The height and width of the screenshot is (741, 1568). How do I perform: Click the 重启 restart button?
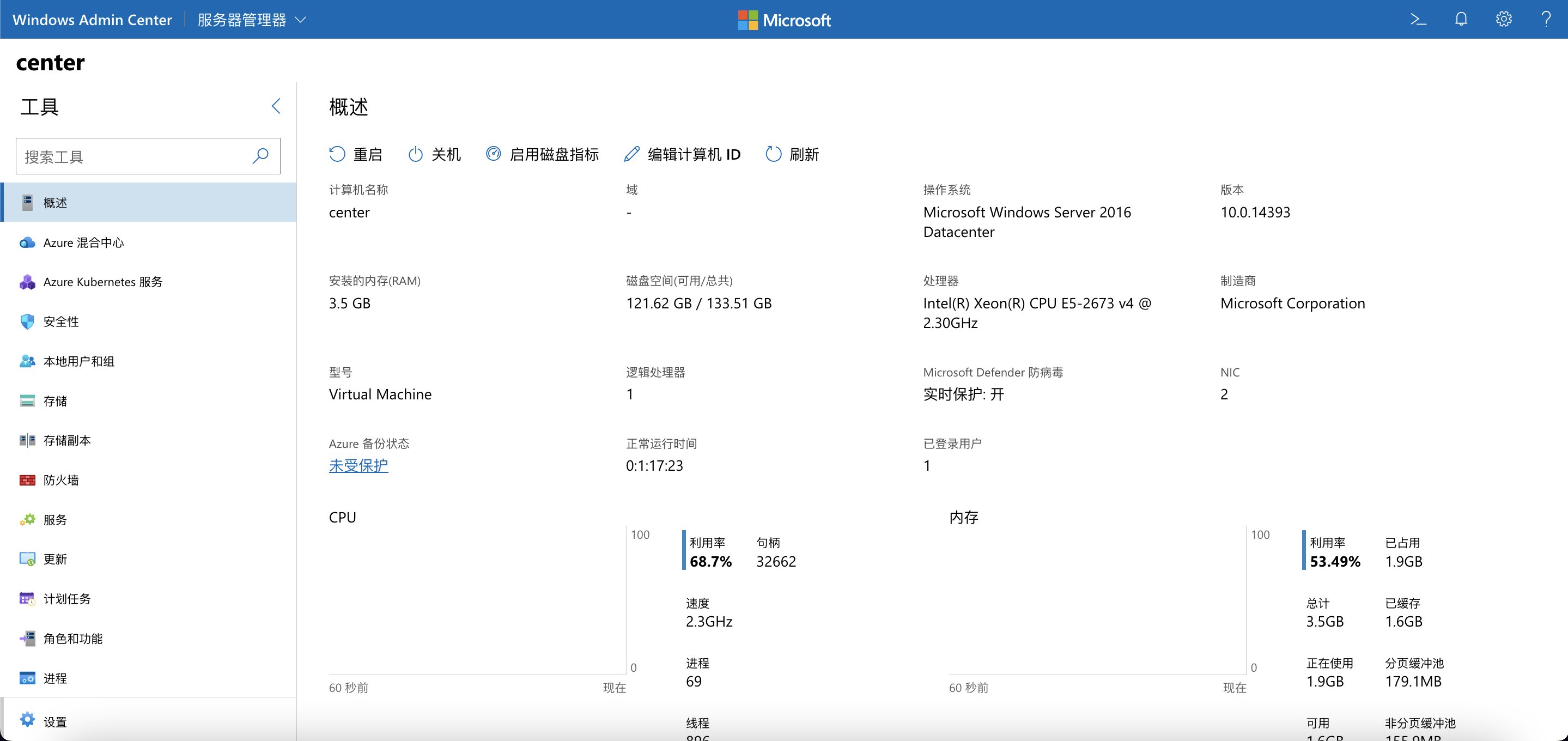tap(355, 154)
